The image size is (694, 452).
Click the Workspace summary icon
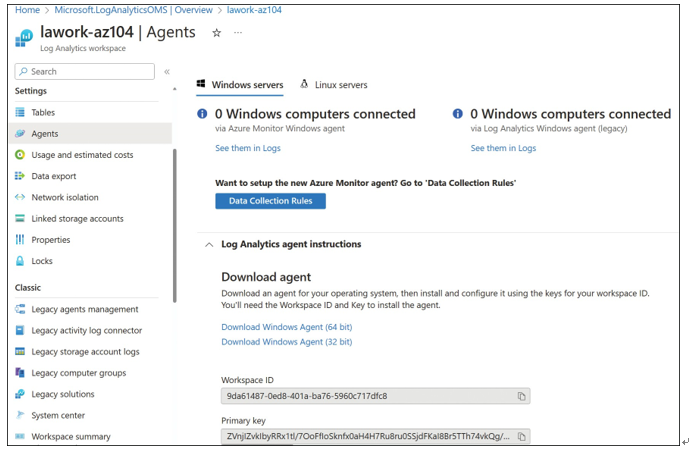pyautogui.click(x=20, y=436)
